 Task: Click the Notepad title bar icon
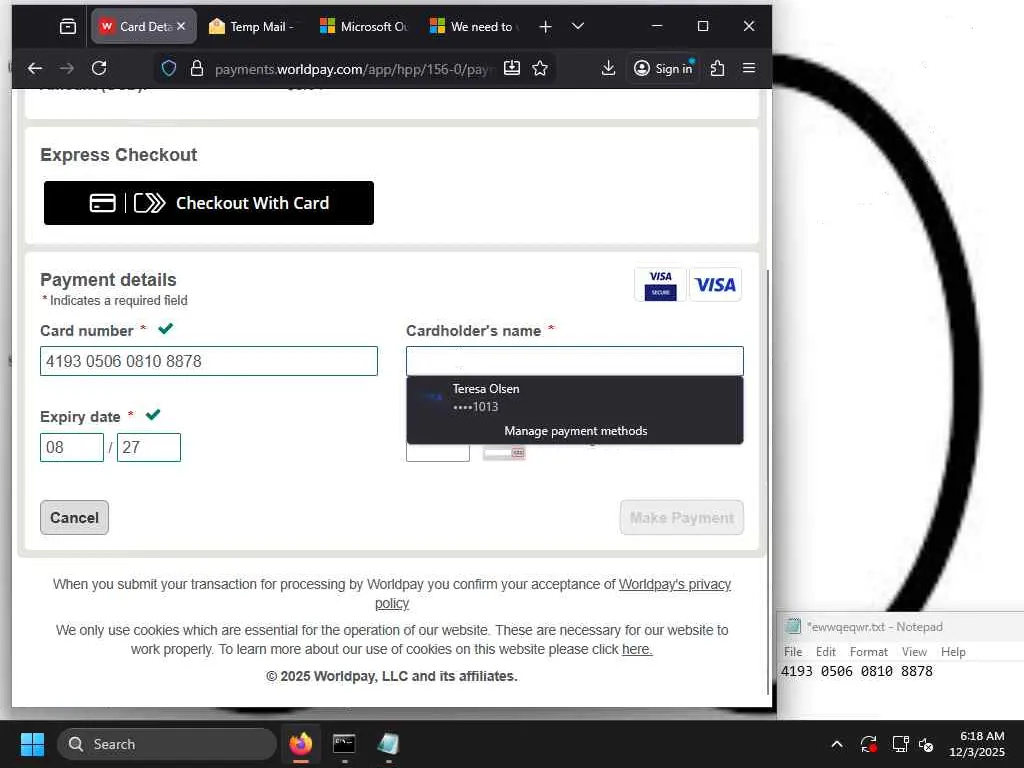click(793, 626)
